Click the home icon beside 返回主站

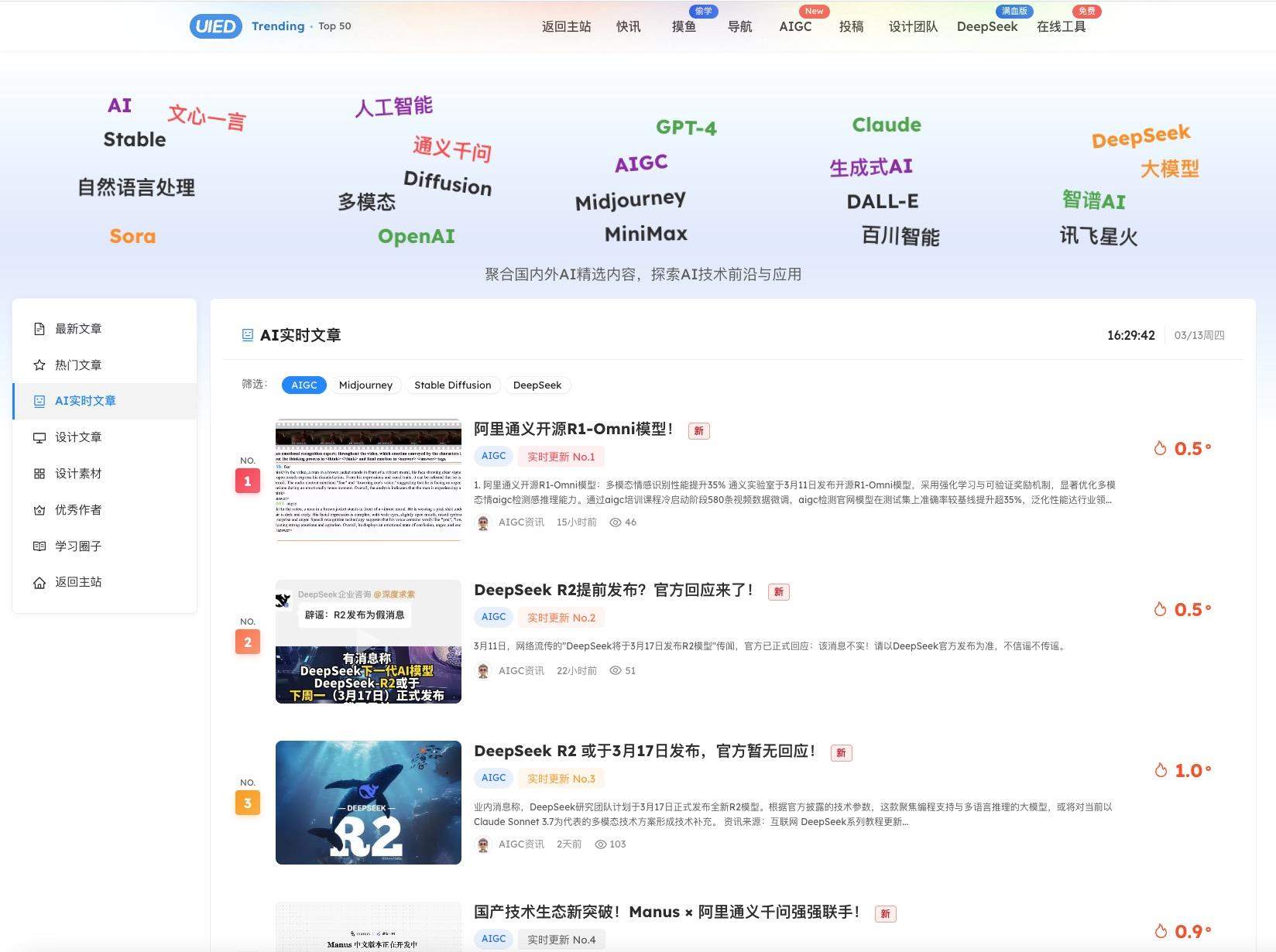tap(39, 583)
